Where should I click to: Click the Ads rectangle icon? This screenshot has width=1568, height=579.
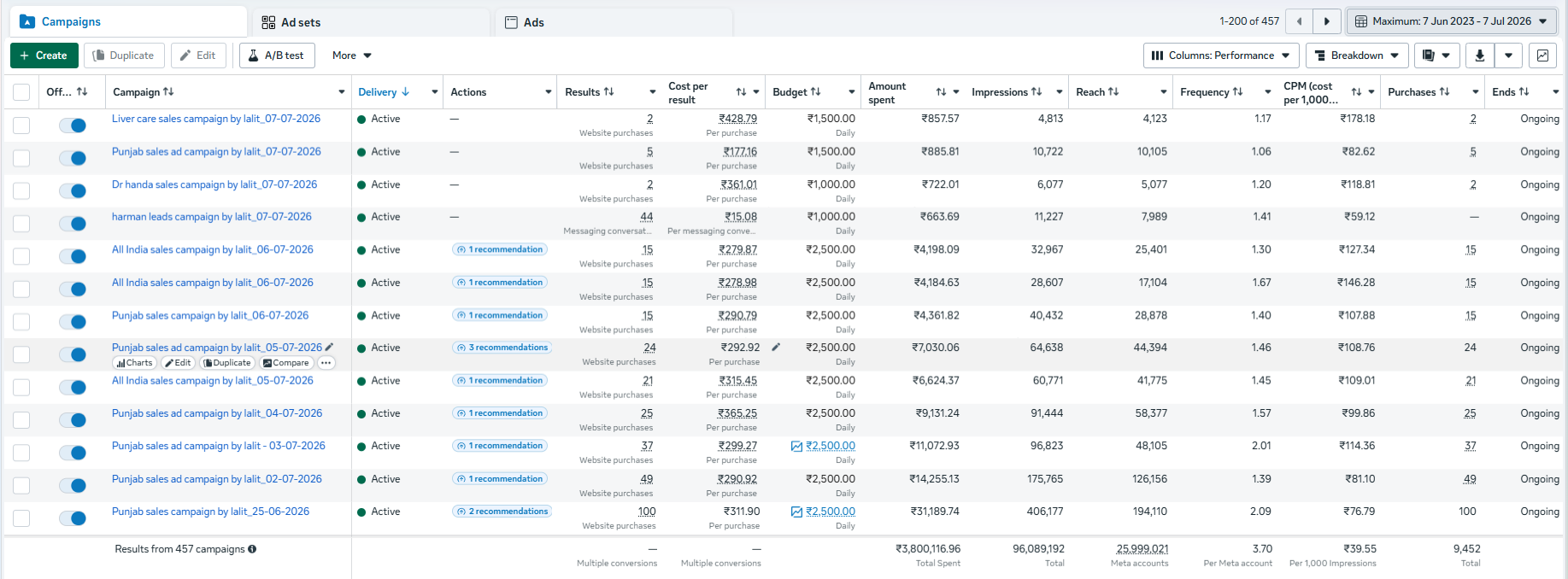click(511, 22)
